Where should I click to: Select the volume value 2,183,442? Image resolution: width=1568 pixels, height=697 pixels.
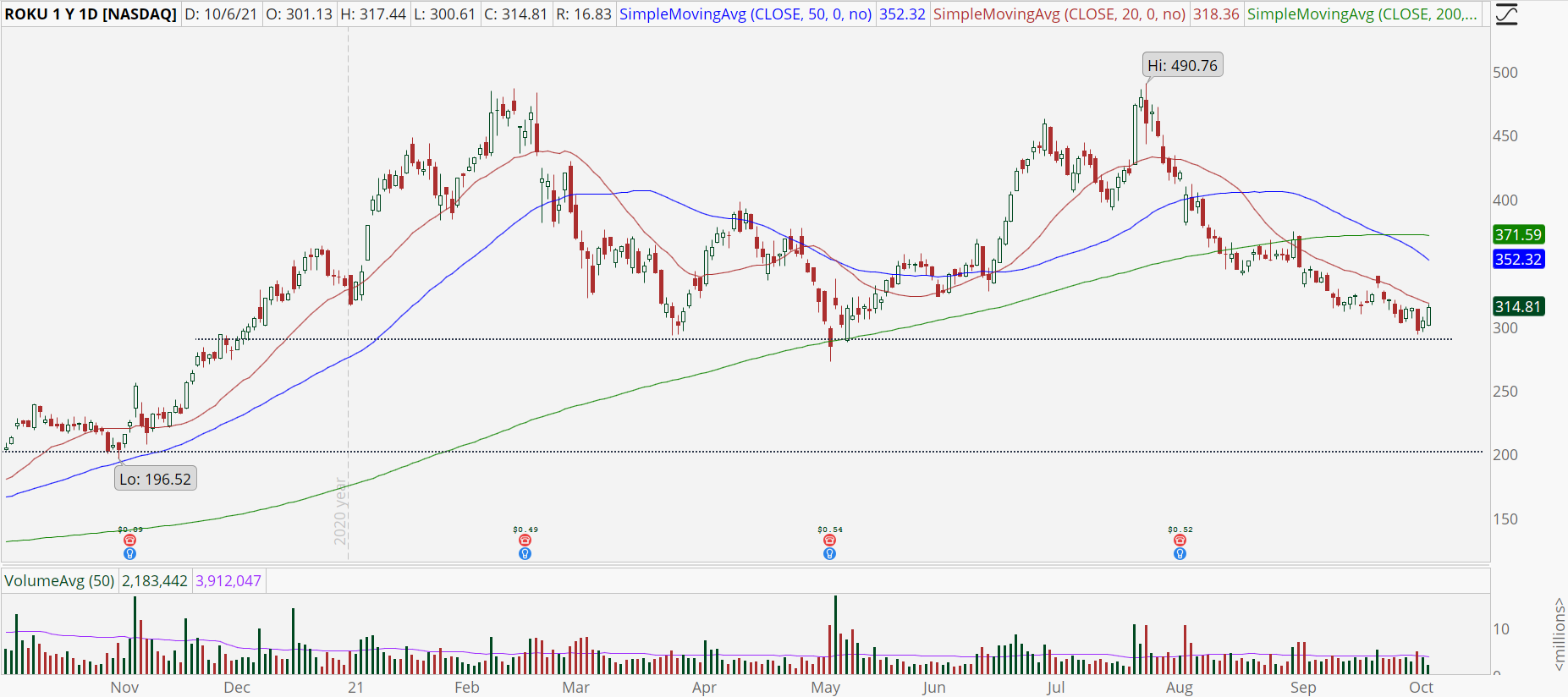click(155, 581)
